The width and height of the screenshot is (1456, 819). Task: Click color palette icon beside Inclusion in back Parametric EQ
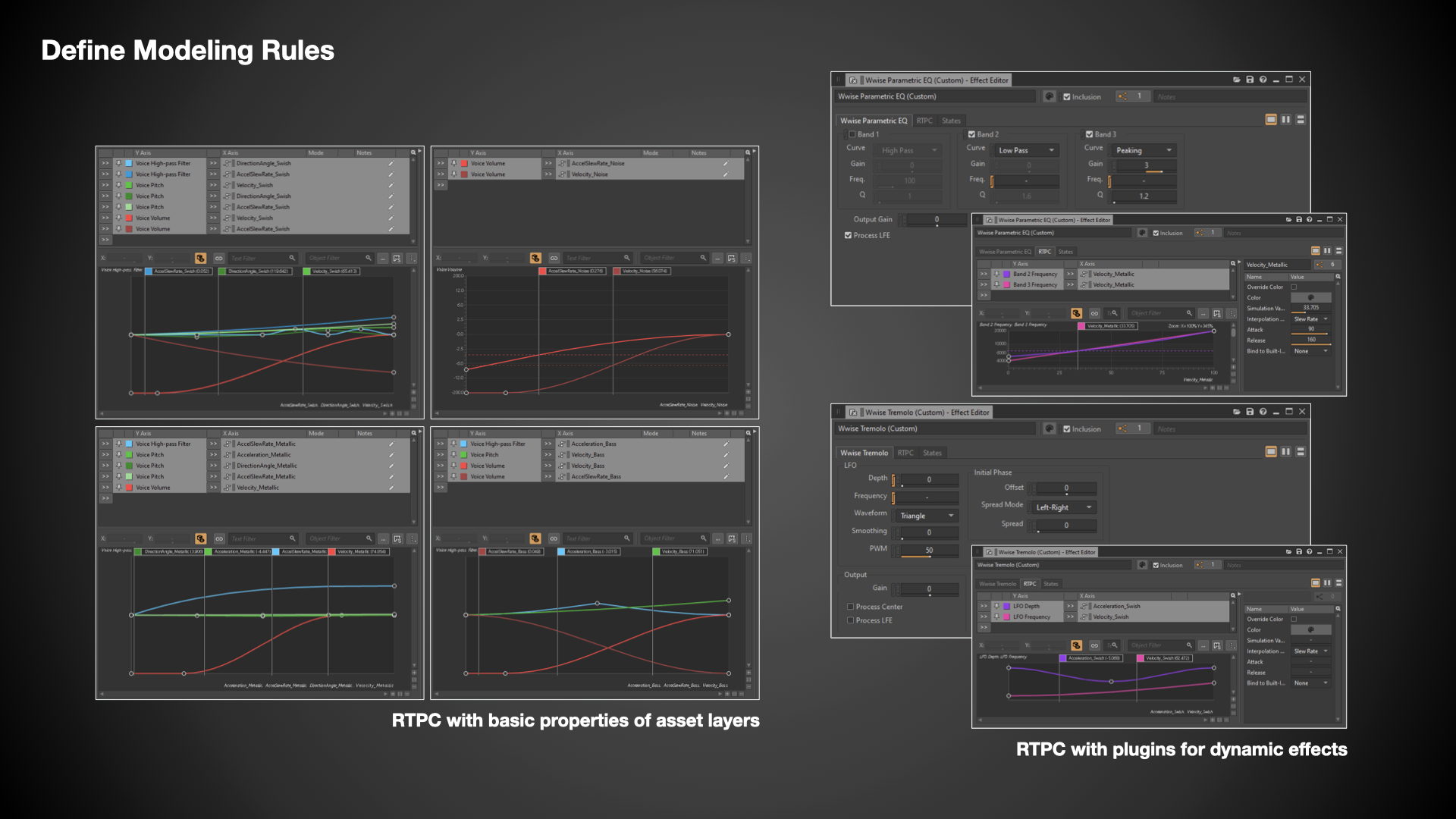[1050, 96]
